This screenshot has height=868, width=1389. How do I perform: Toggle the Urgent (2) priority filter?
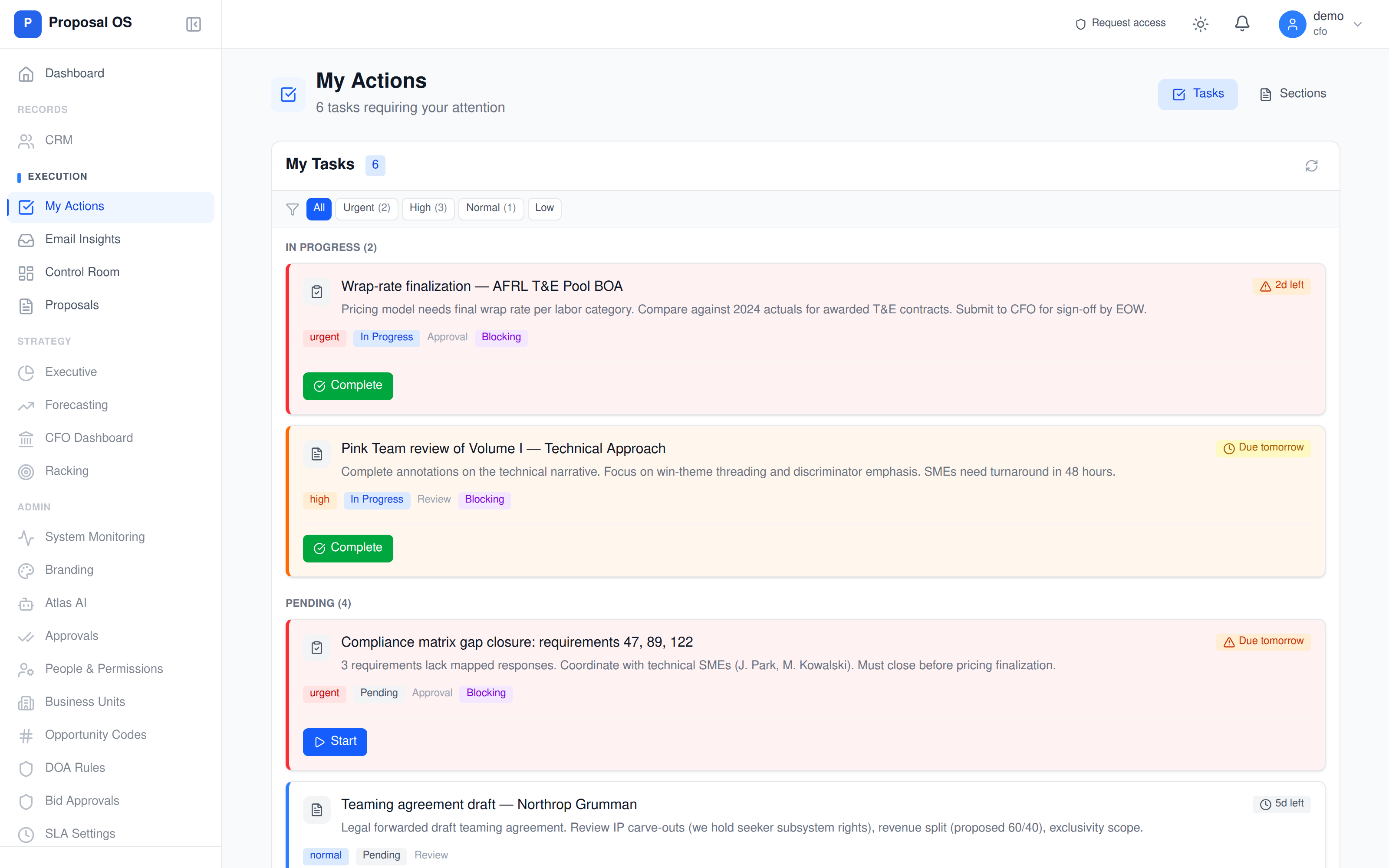[x=366, y=208]
